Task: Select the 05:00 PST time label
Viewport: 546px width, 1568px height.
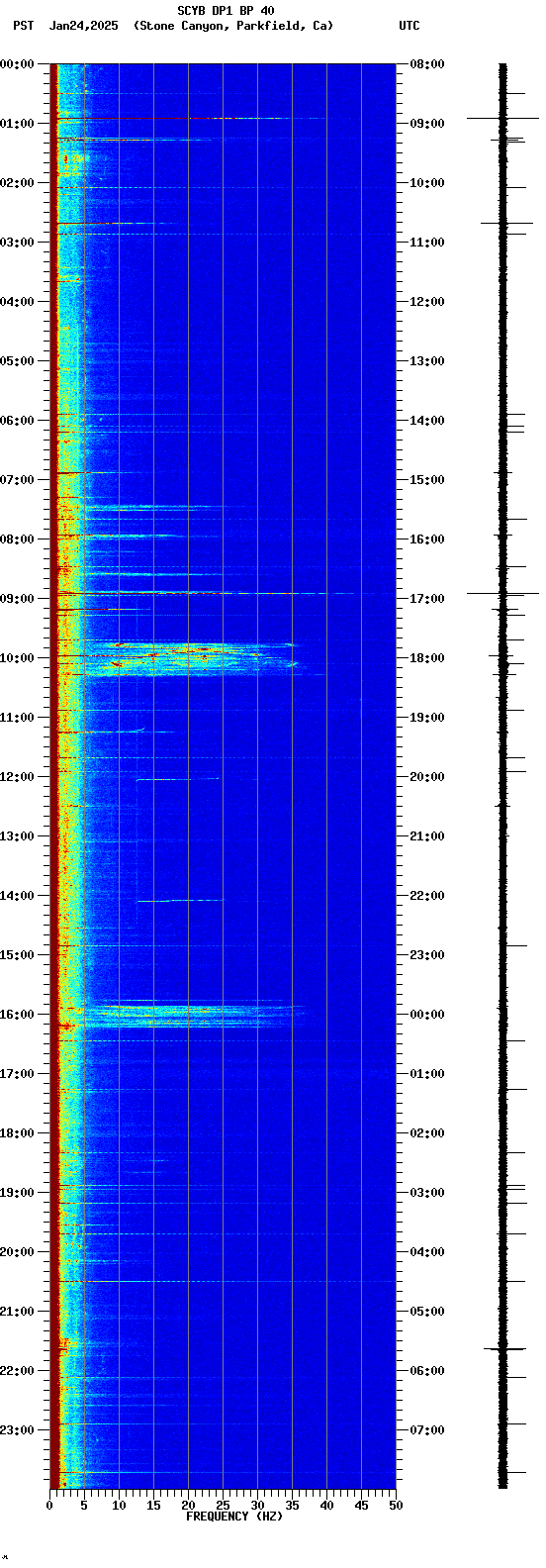Action: point(17,361)
